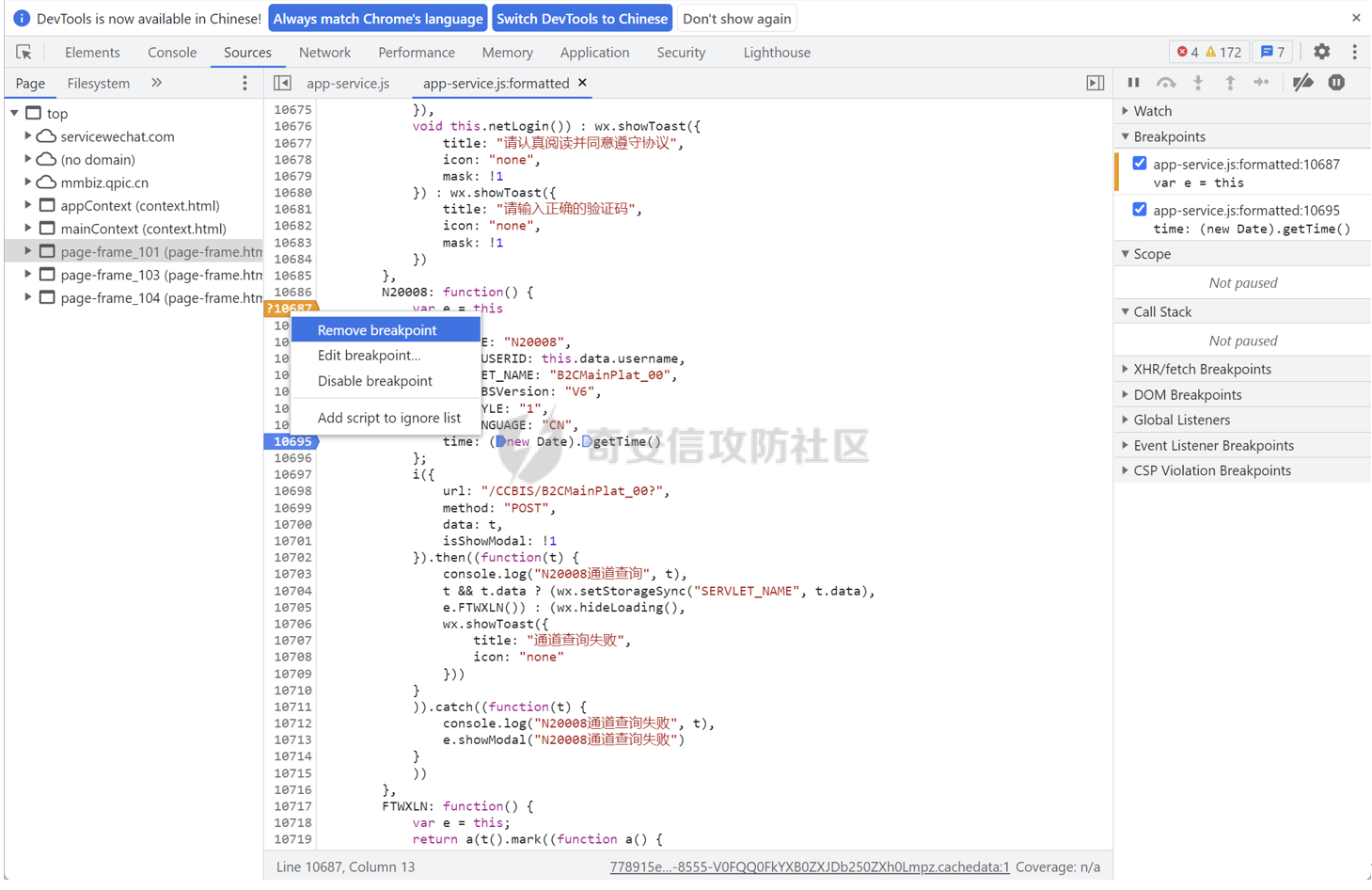1372x890 pixels.
Task: Choose Disable breakpoint from context menu
Action: pyautogui.click(x=386, y=381)
